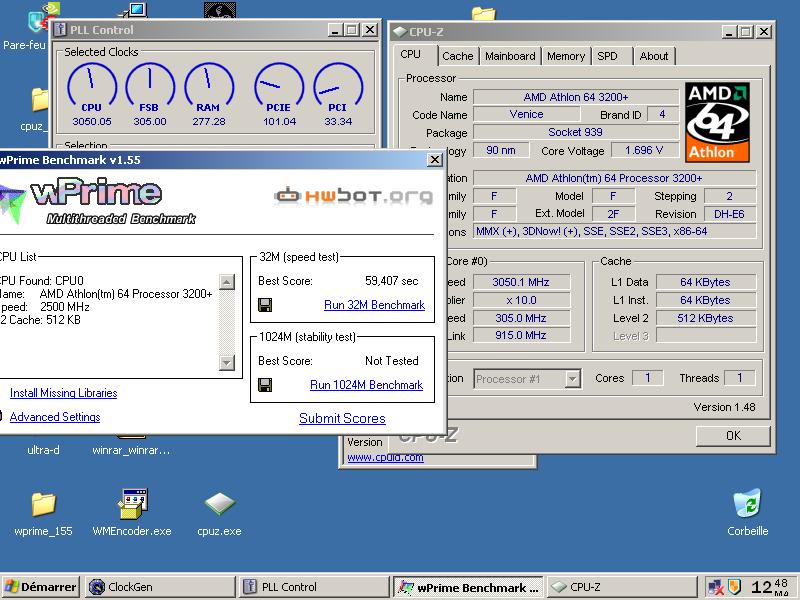The width and height of the screenshot is (800, 600).
Task: Click the processor Name field in CPU-Z
Action: tap(576, 97)
